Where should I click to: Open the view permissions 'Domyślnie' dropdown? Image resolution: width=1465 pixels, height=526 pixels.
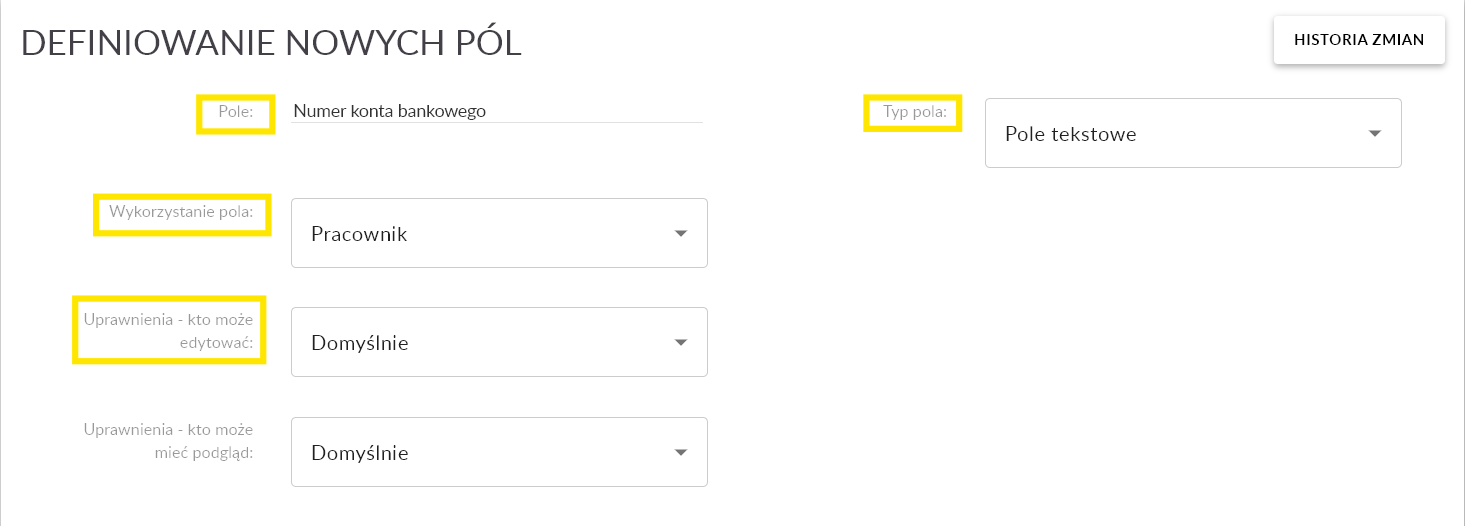(x=498, y=452)
